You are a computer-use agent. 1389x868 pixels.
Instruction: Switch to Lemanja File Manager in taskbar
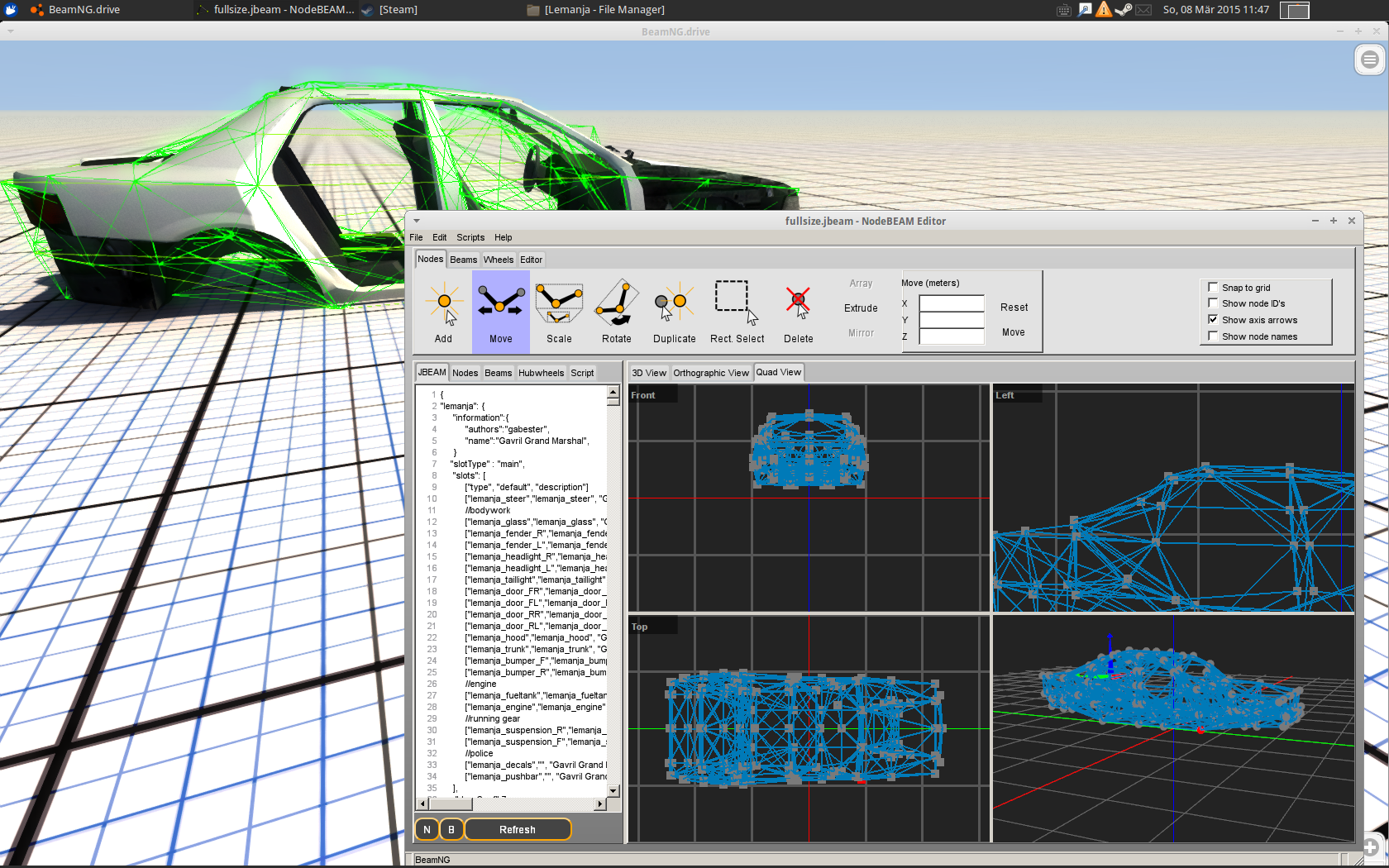tap(595, 10)
